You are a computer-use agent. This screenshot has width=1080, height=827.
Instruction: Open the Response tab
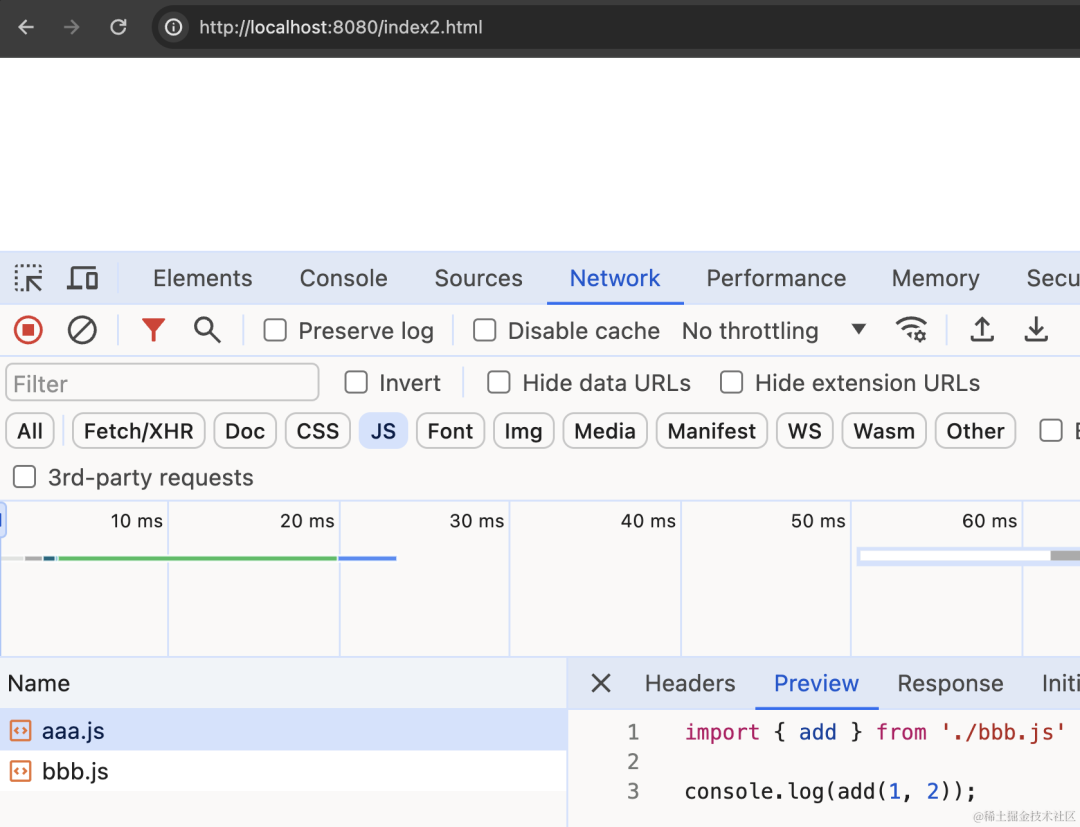[950, 683]
